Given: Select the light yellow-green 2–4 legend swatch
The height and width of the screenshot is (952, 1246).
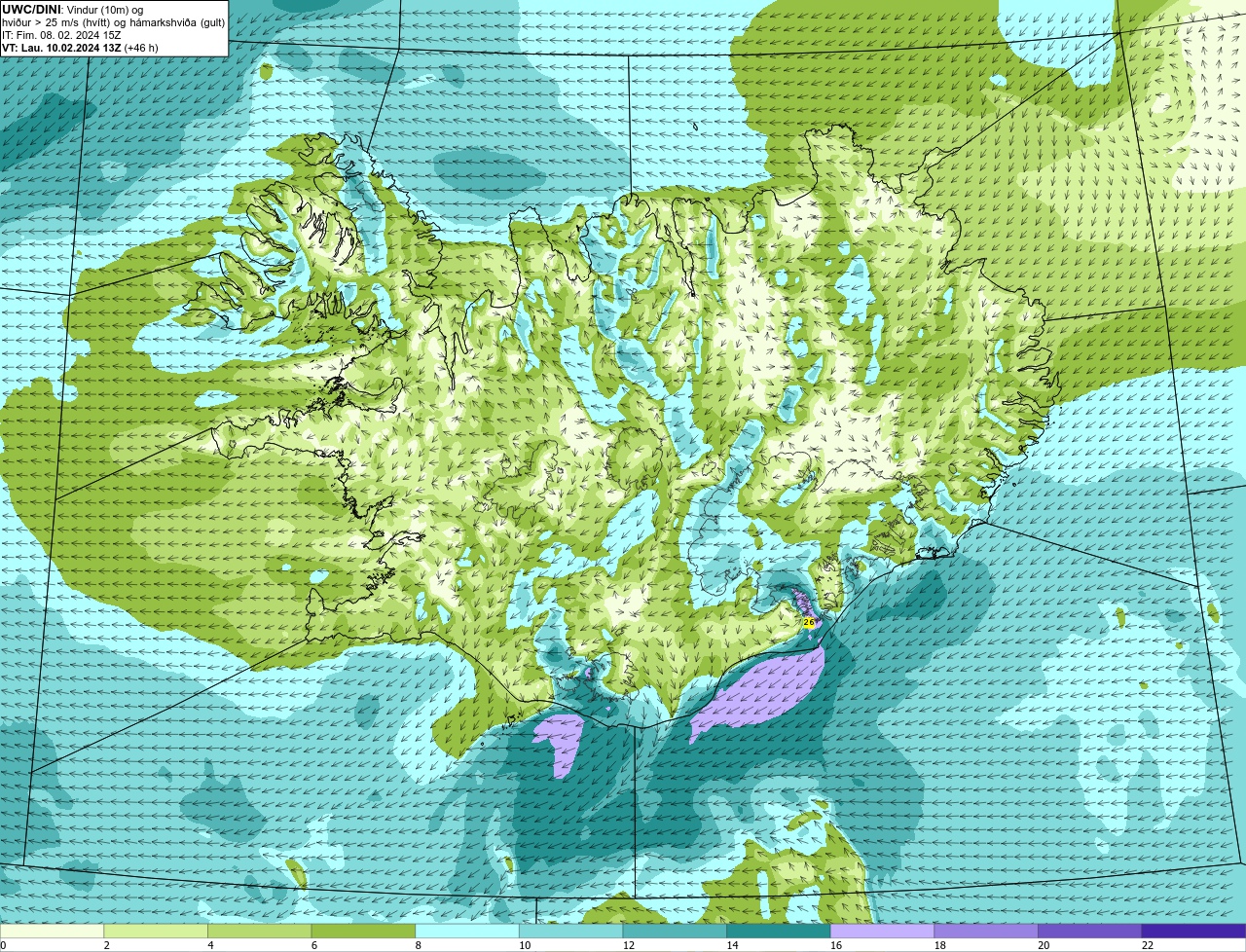Looking at the screenshot, I should coord(156,931).
